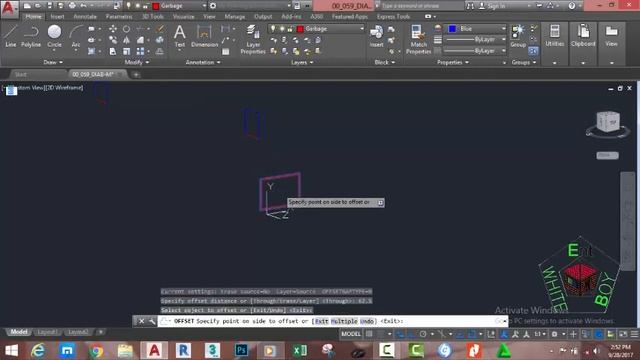
Task: Expand the Draw panel
Action: pos(53,62)
